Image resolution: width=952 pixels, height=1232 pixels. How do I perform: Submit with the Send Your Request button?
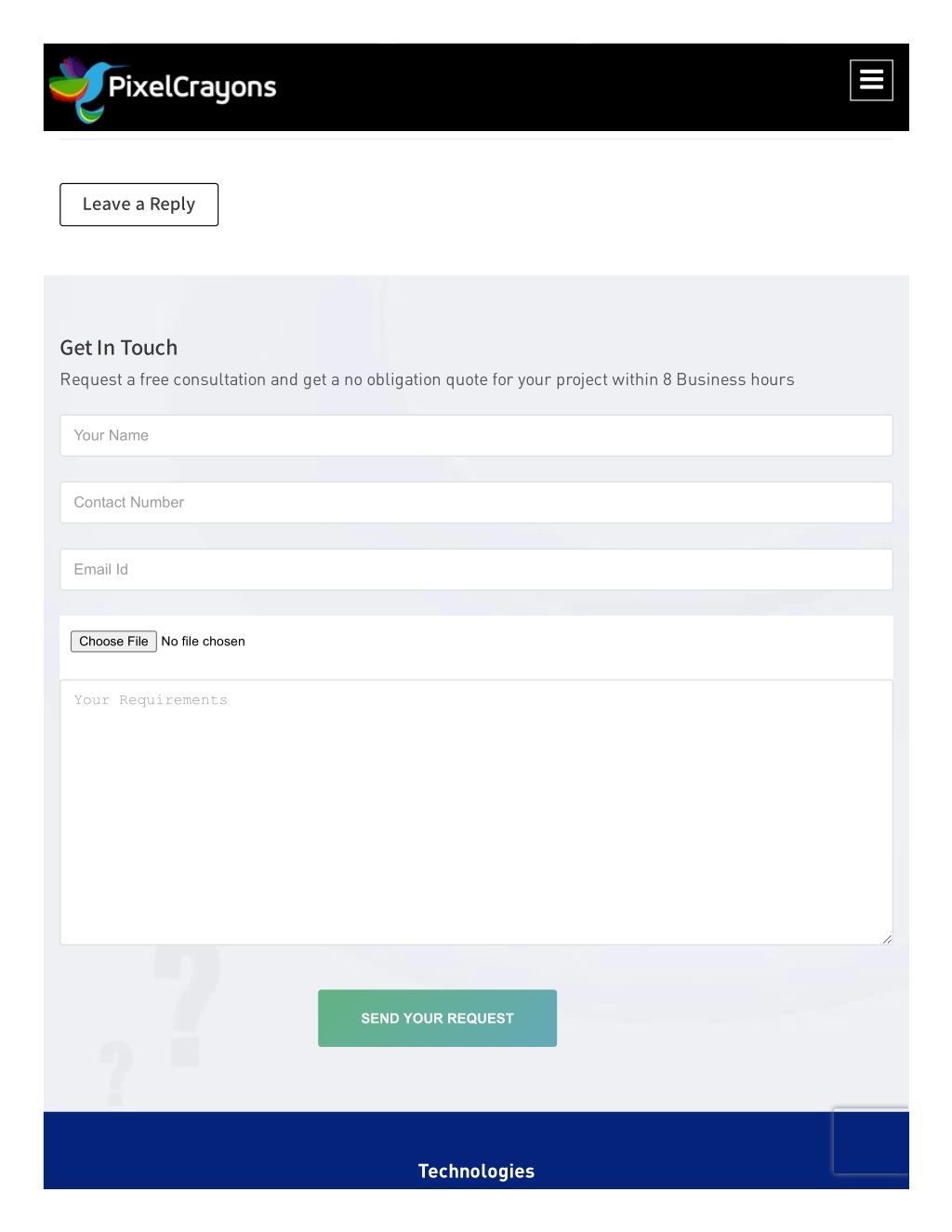[x=437, y=1018]
